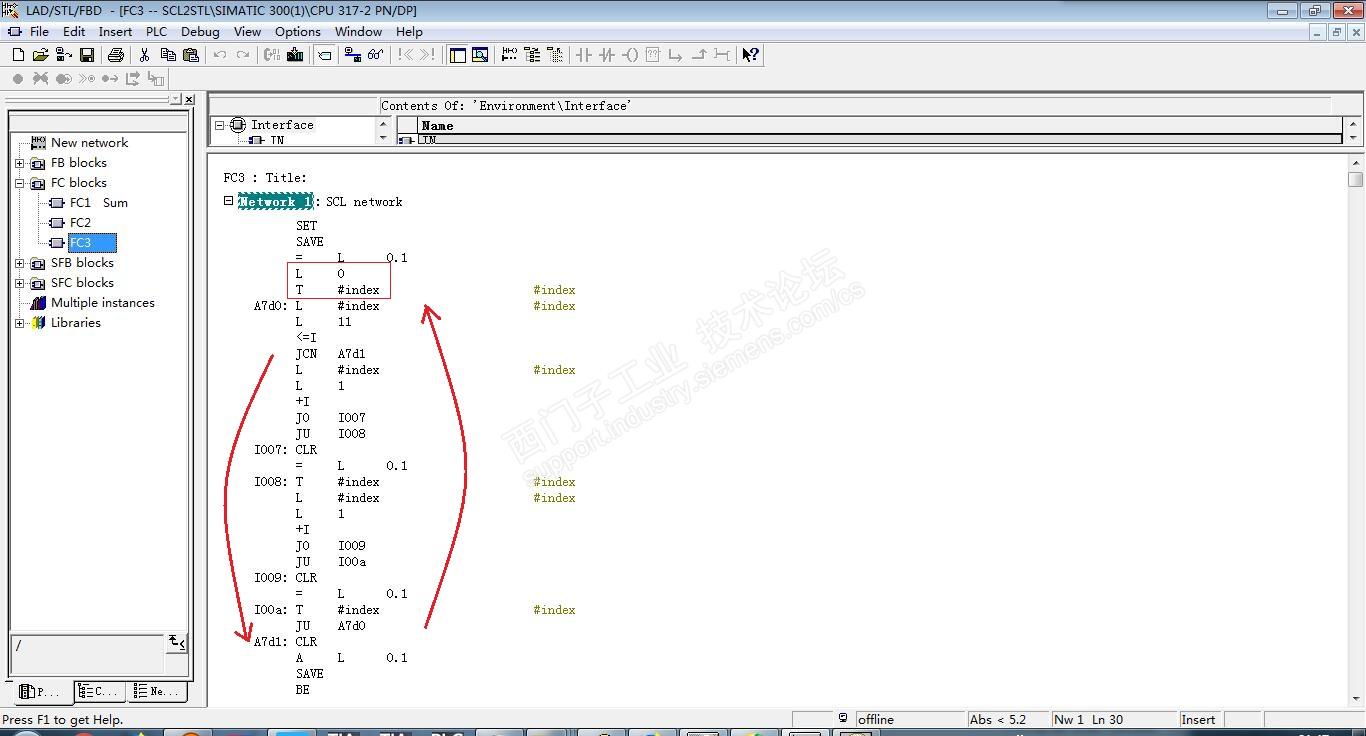Click the search button beside the overview field
This screenshot has width=1366, height=736.
[177, 643]
